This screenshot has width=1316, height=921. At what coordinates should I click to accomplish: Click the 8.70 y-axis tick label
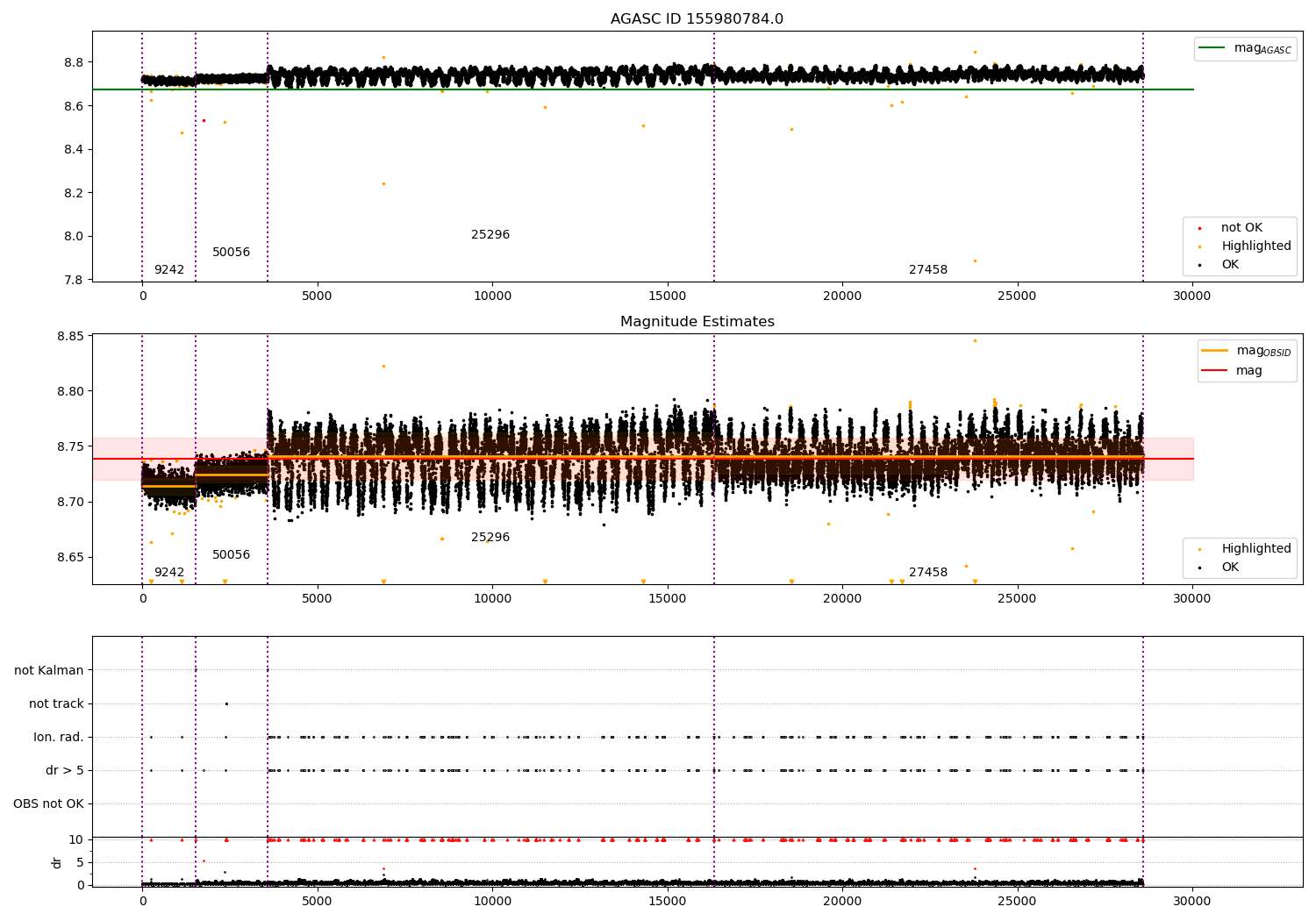[70, 503]
